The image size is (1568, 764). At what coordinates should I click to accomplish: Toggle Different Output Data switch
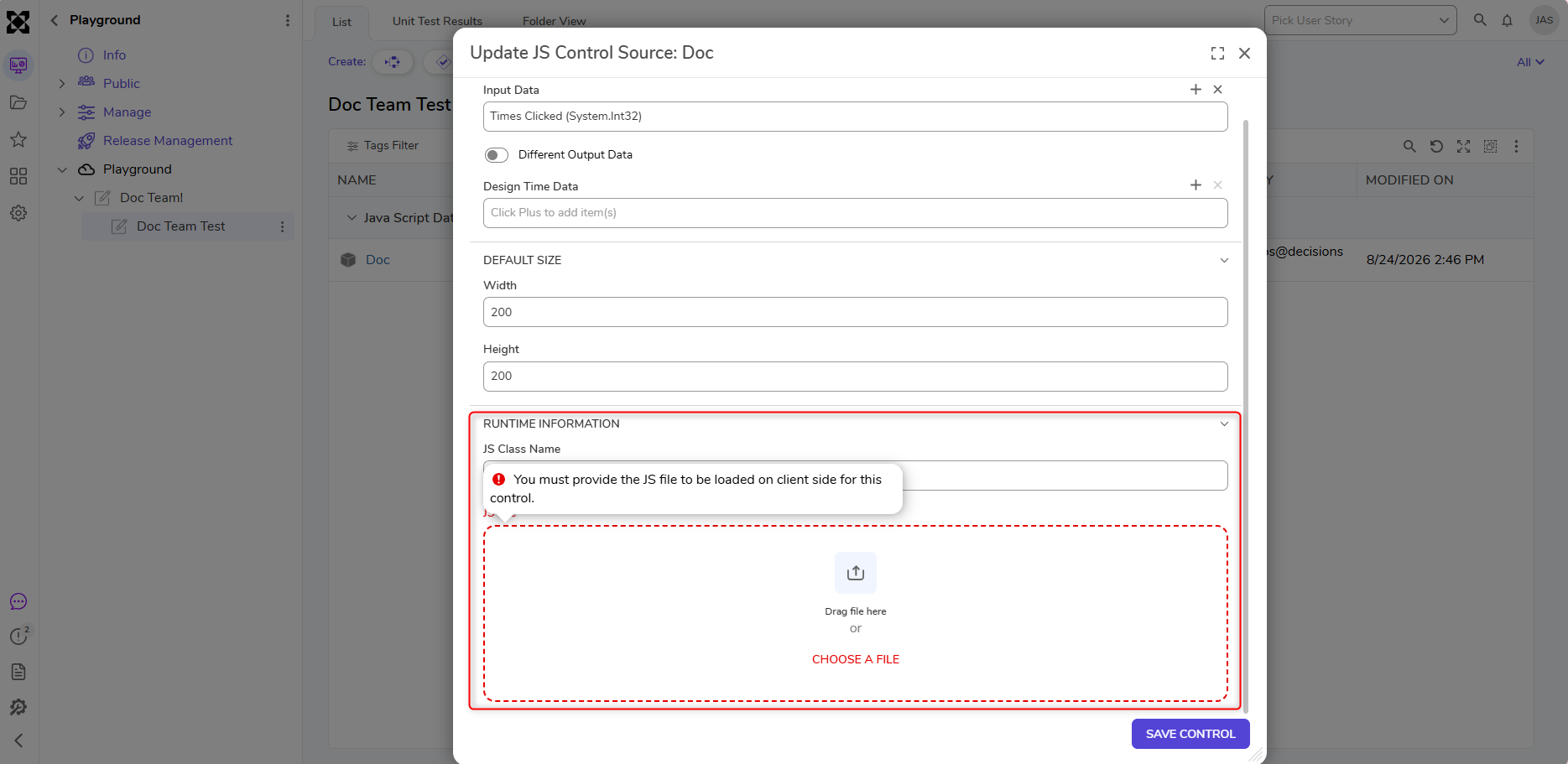click(497, 155)
